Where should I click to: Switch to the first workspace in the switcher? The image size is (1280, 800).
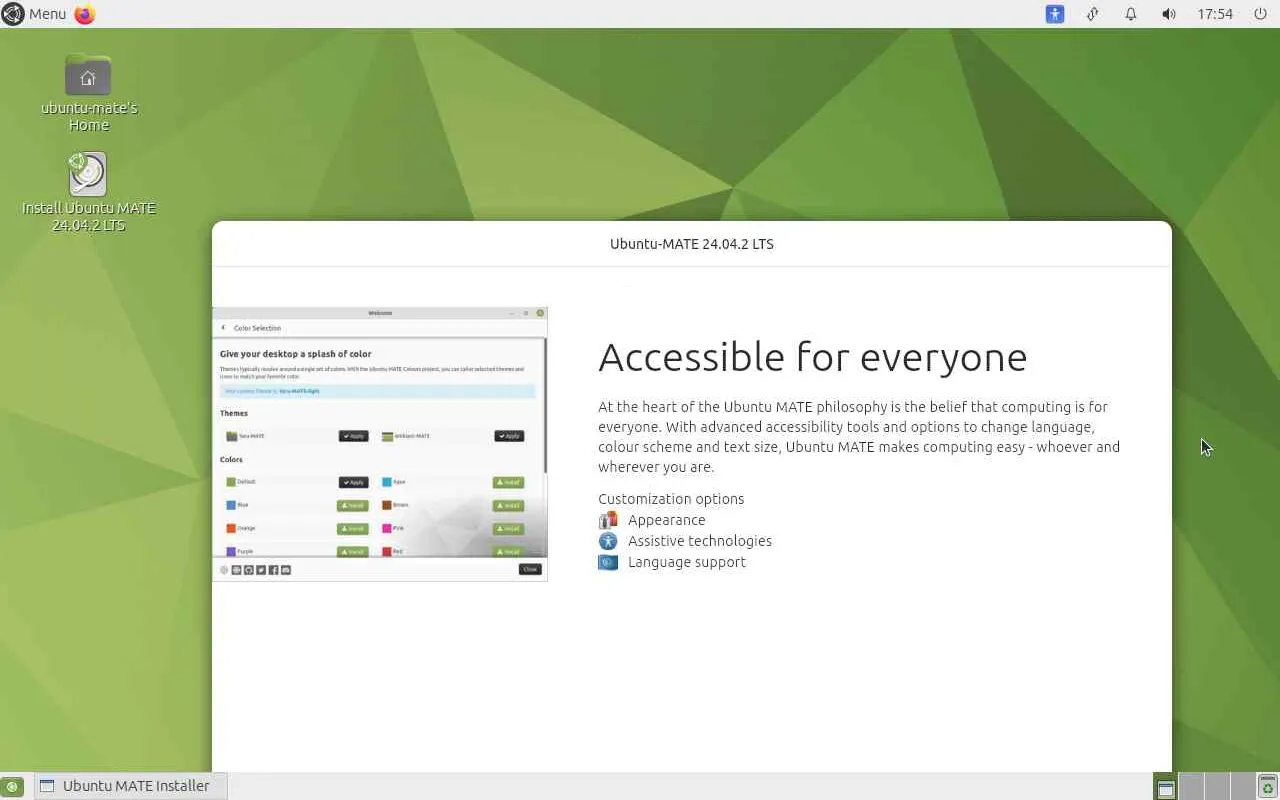click(1165, 787)
